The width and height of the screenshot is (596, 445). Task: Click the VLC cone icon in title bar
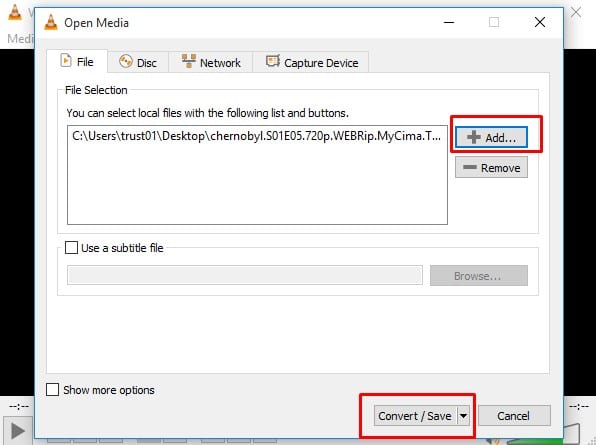pos(51,22)
